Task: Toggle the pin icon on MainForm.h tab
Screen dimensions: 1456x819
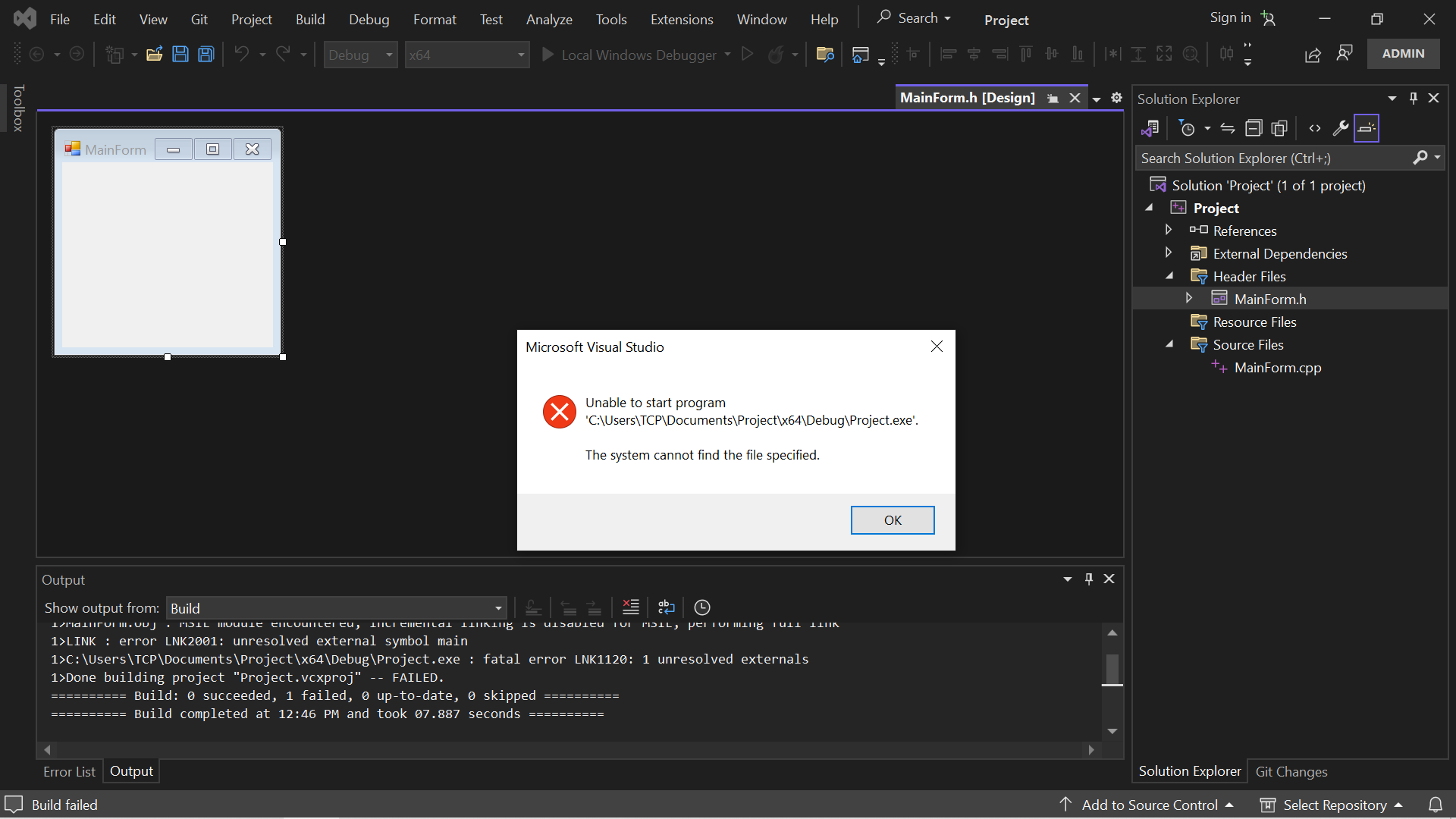Action: (1053, 98)
